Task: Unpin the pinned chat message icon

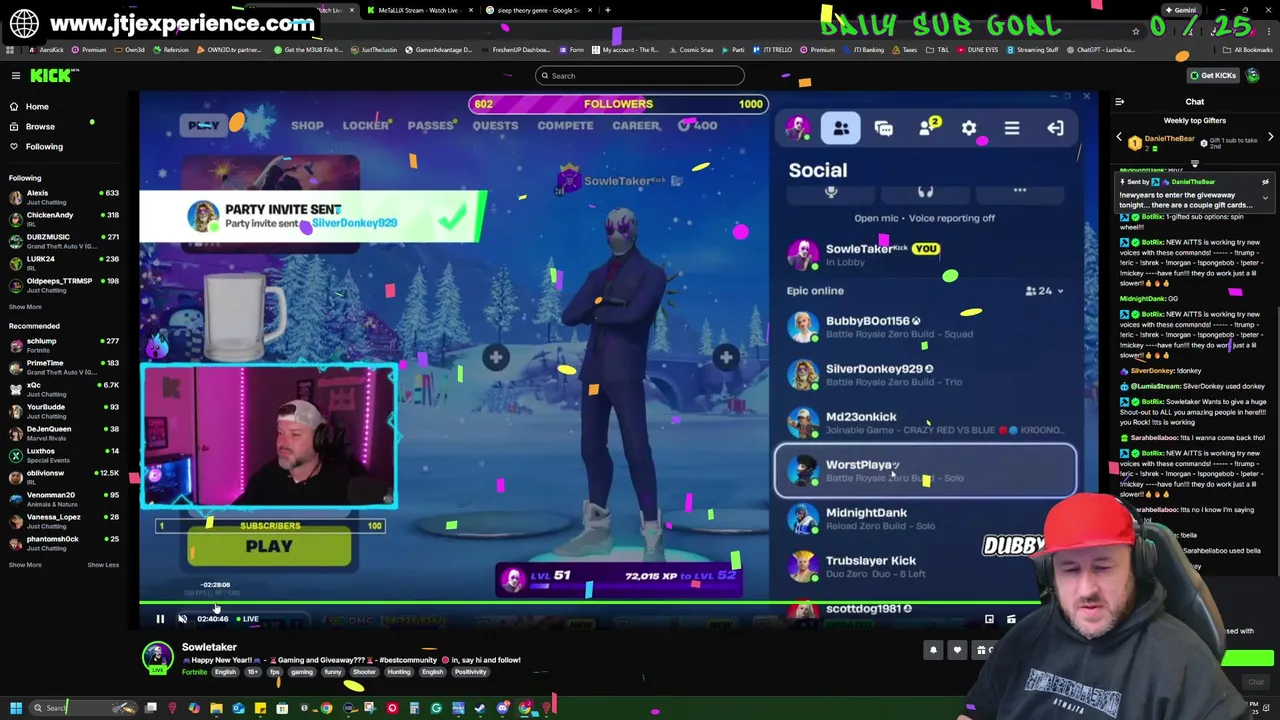Action: point(1265,182)
